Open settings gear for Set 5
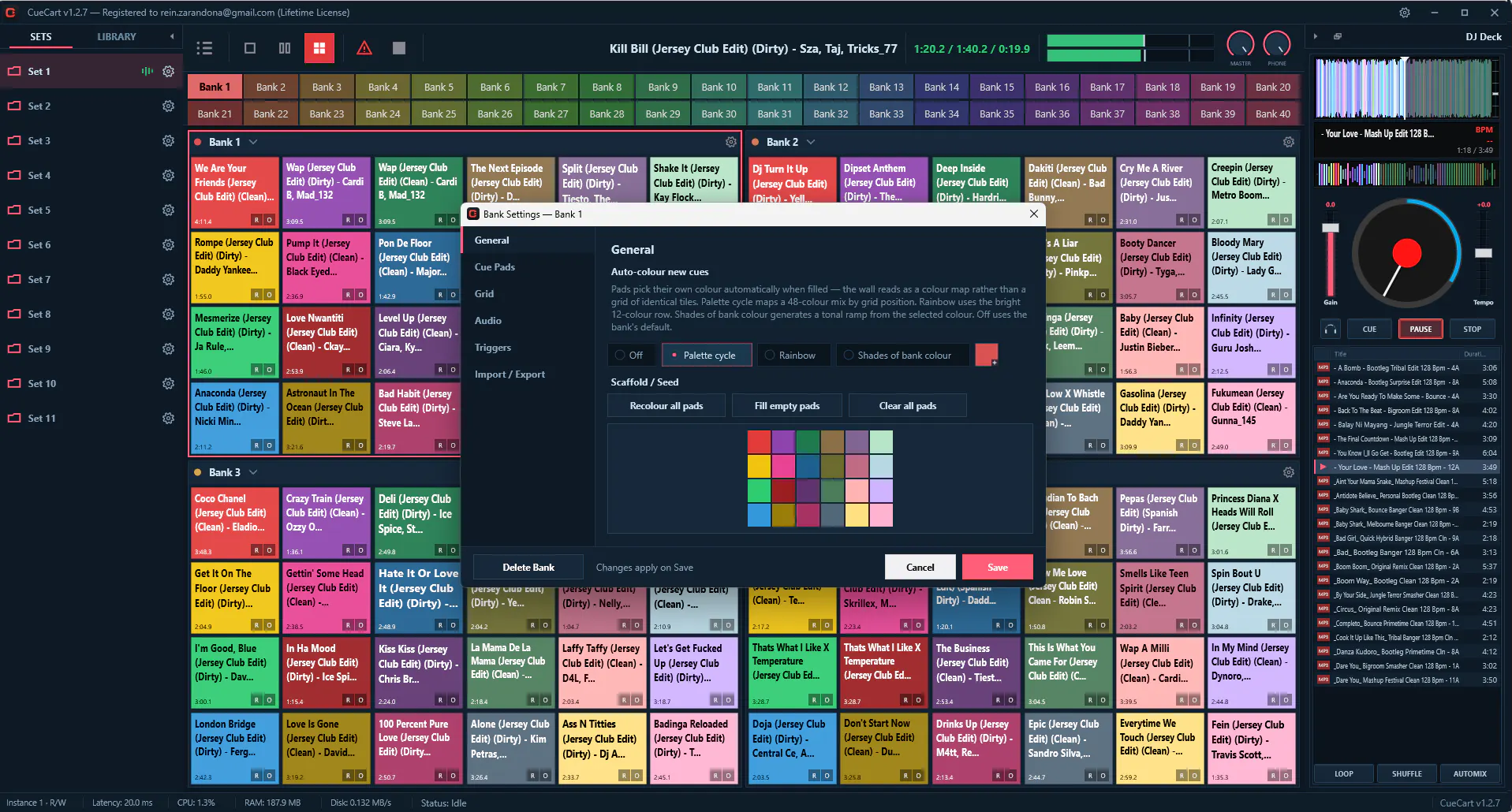Screen dimensions: 1512x812 point(168,210)
